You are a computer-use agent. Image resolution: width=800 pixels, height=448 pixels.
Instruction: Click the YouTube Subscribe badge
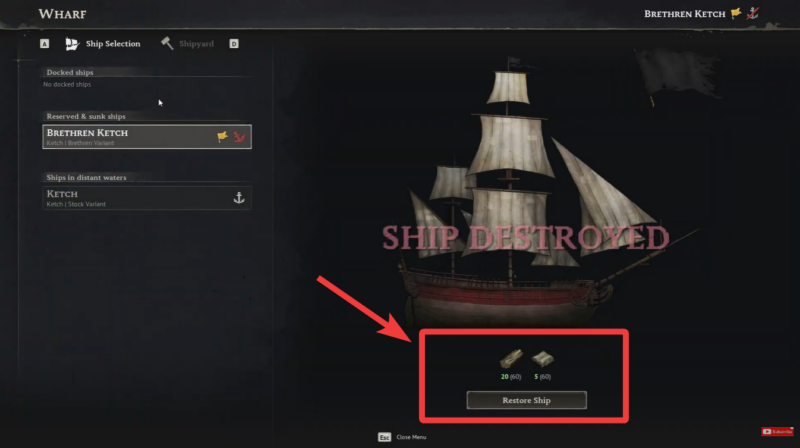777,432
